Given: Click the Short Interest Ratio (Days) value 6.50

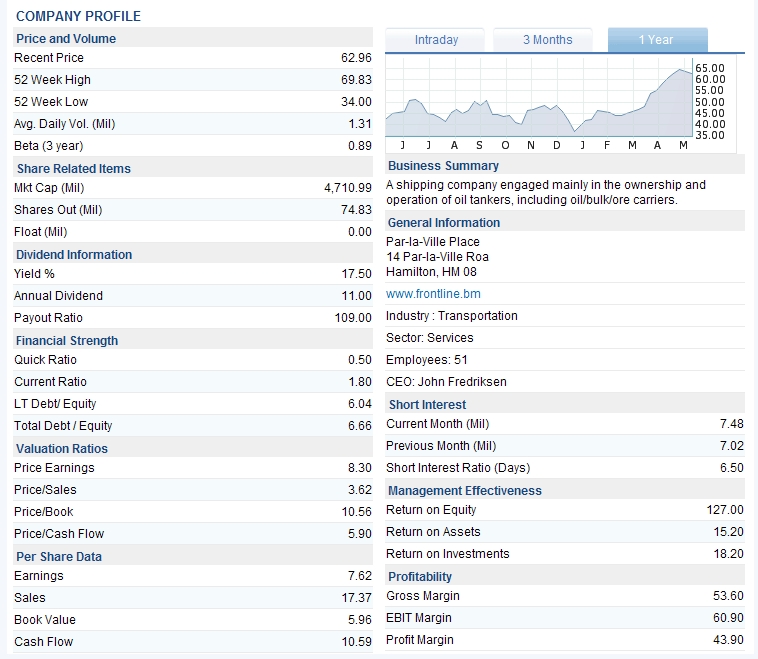Looking at the screenshot, I should [731, 468].
